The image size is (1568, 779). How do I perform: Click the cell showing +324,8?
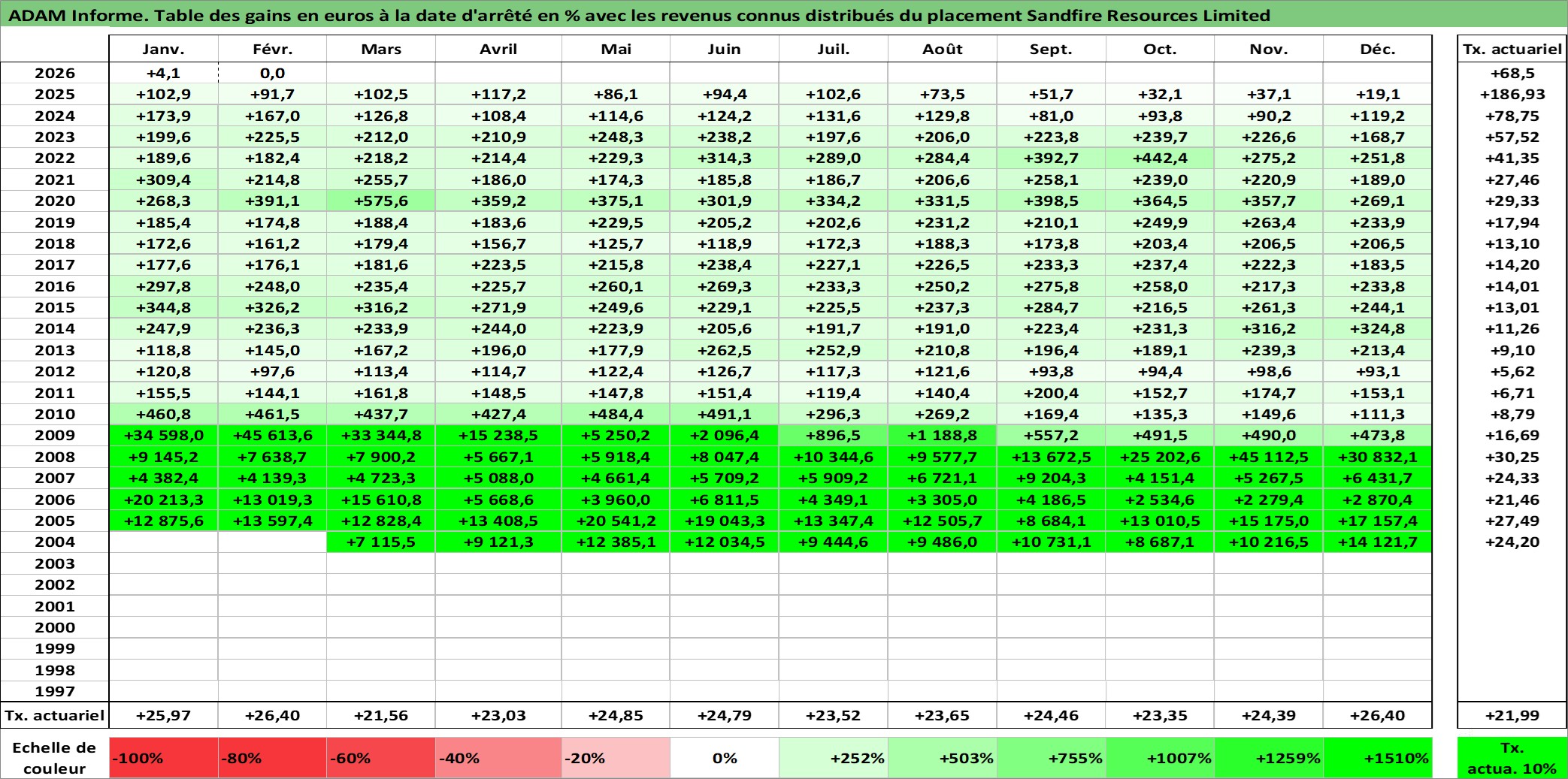point(1377,328)
